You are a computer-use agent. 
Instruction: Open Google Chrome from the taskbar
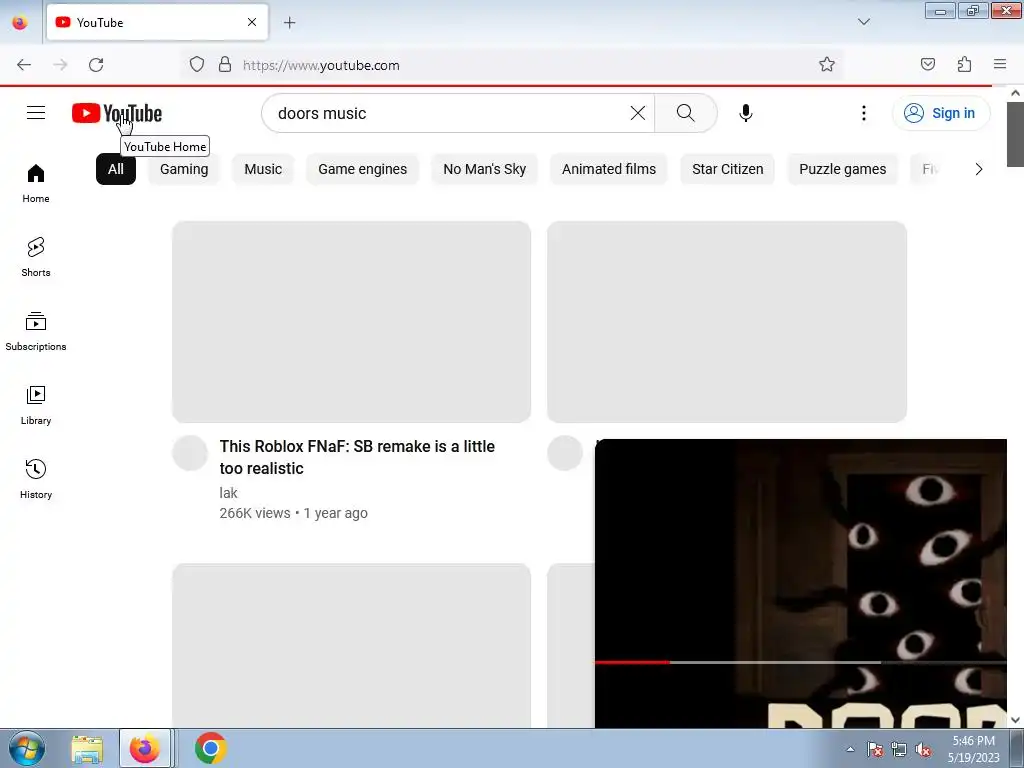(x=210, y=748)
